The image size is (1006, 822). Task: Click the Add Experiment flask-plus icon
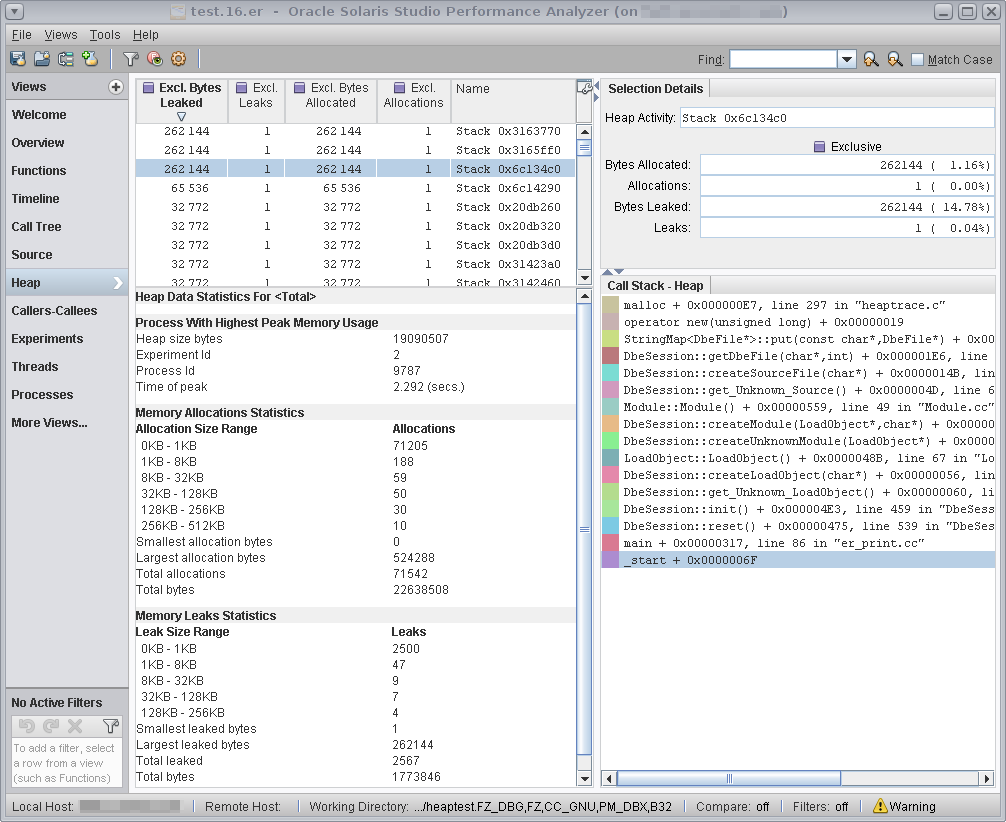[90, 59]
